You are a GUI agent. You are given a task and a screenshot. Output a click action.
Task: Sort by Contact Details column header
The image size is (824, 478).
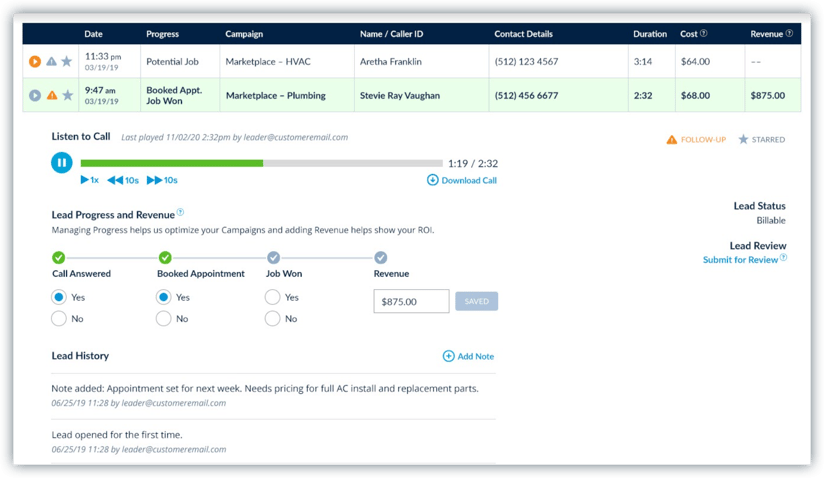tap(523, 34)
